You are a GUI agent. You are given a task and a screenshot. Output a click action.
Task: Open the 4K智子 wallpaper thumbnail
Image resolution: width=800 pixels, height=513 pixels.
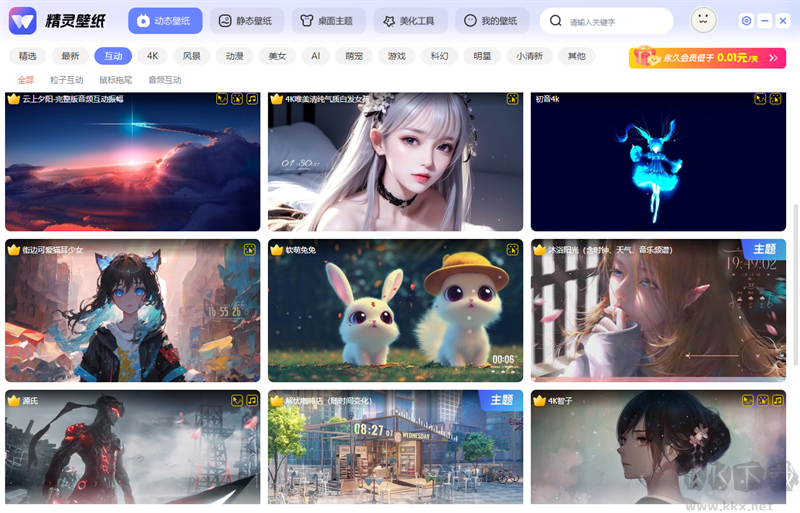click(x=658, y=447)
